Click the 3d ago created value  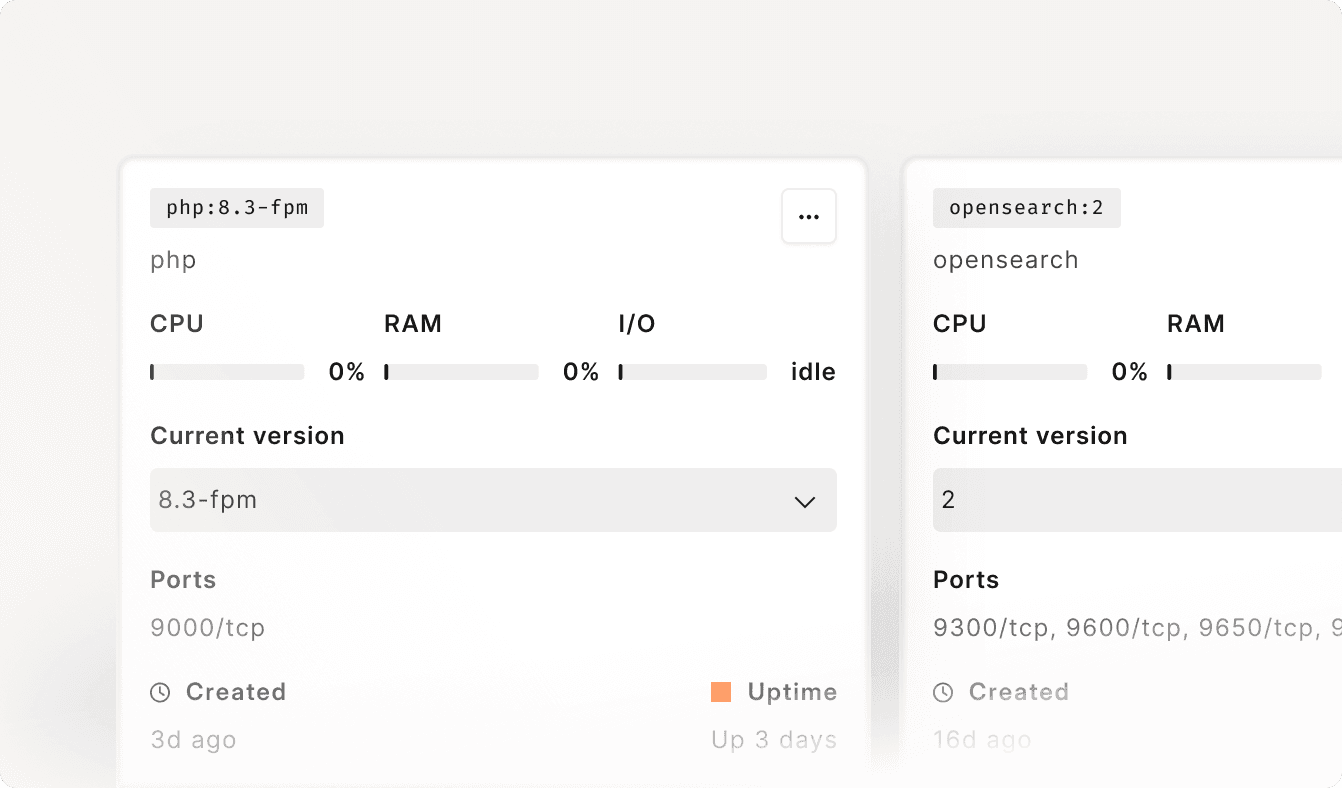(193, 740)
